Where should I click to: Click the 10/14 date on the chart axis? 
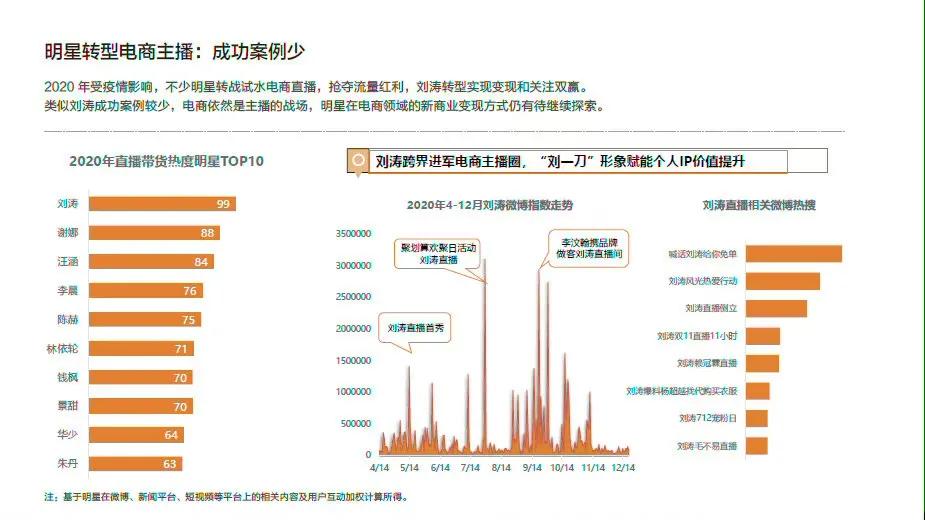[562, 466]
